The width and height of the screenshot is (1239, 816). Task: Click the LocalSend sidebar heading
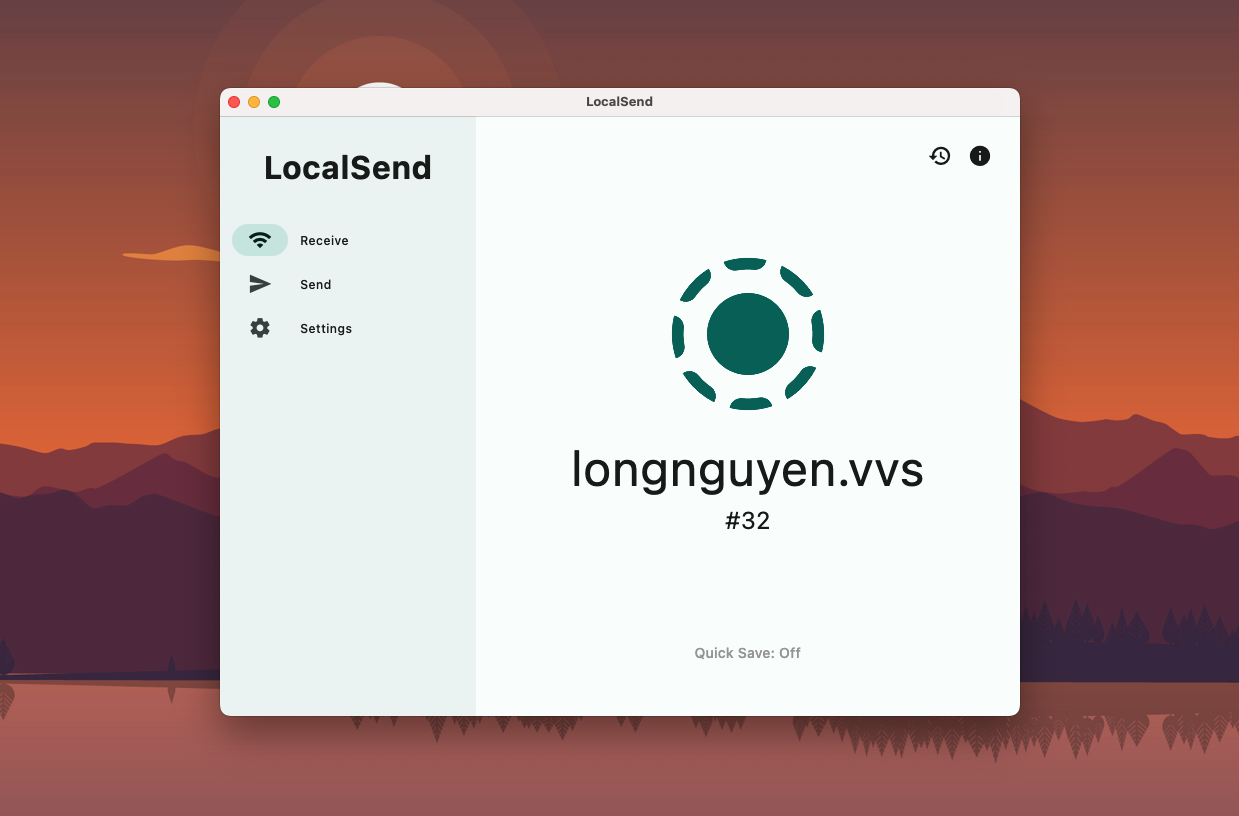348,168
